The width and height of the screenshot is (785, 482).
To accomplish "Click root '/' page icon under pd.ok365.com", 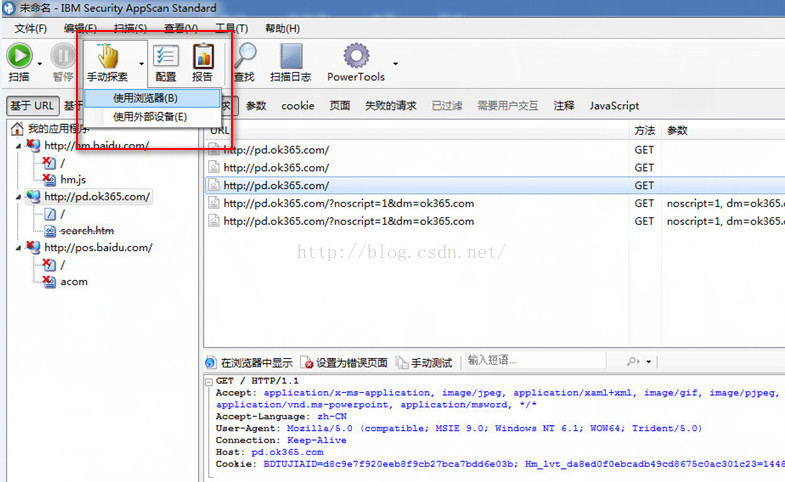I will (x=50, y=214).
